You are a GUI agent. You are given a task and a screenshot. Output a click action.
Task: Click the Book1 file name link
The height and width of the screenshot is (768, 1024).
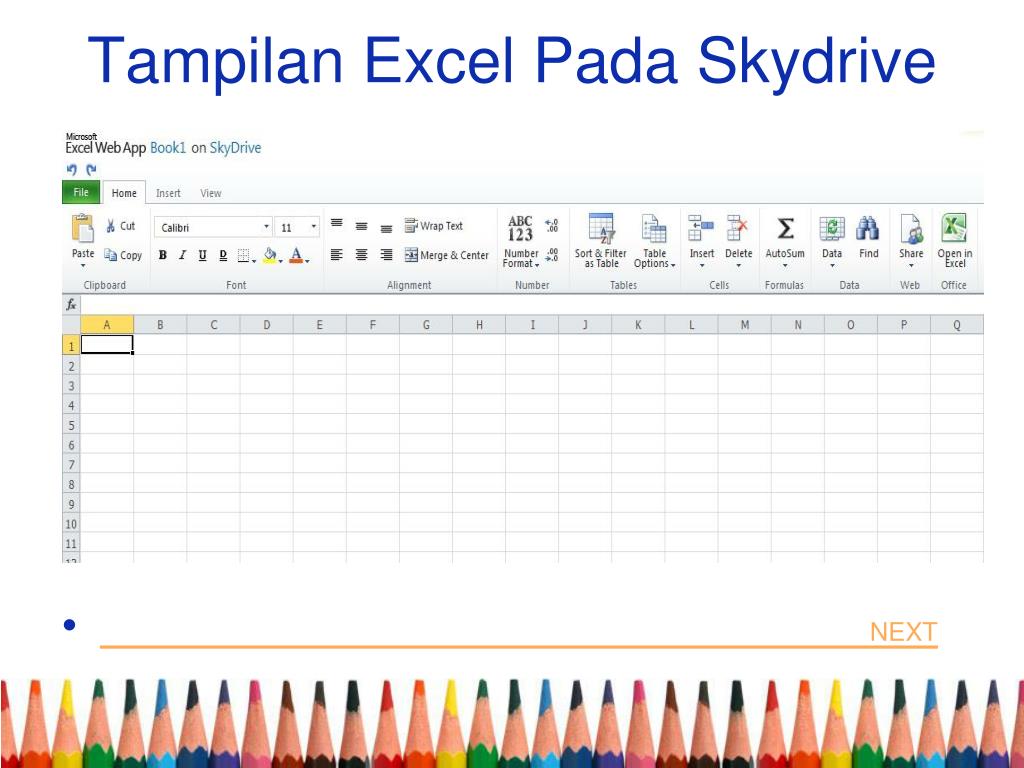click(168, 148)
